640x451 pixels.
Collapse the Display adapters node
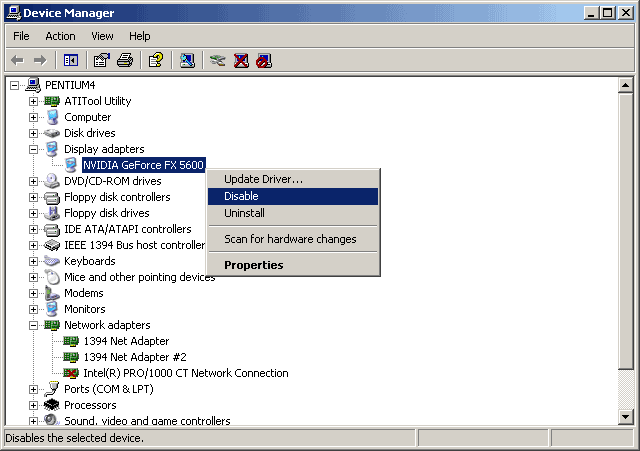(x=33, y=149)
